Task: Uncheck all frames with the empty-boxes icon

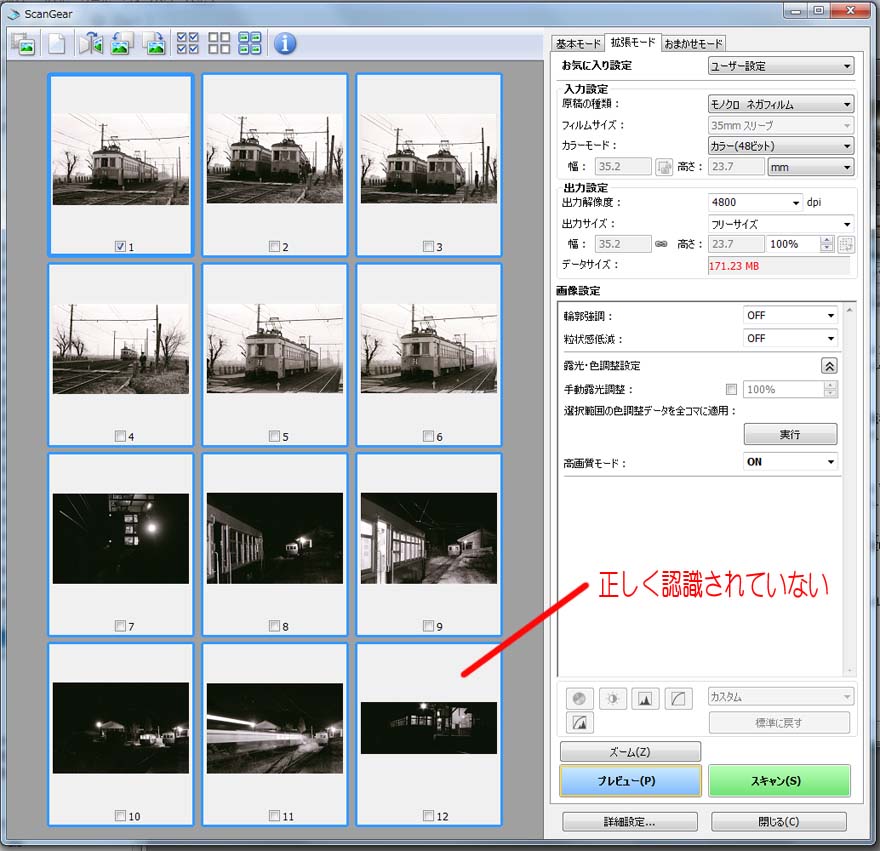Action: [219, 43]
